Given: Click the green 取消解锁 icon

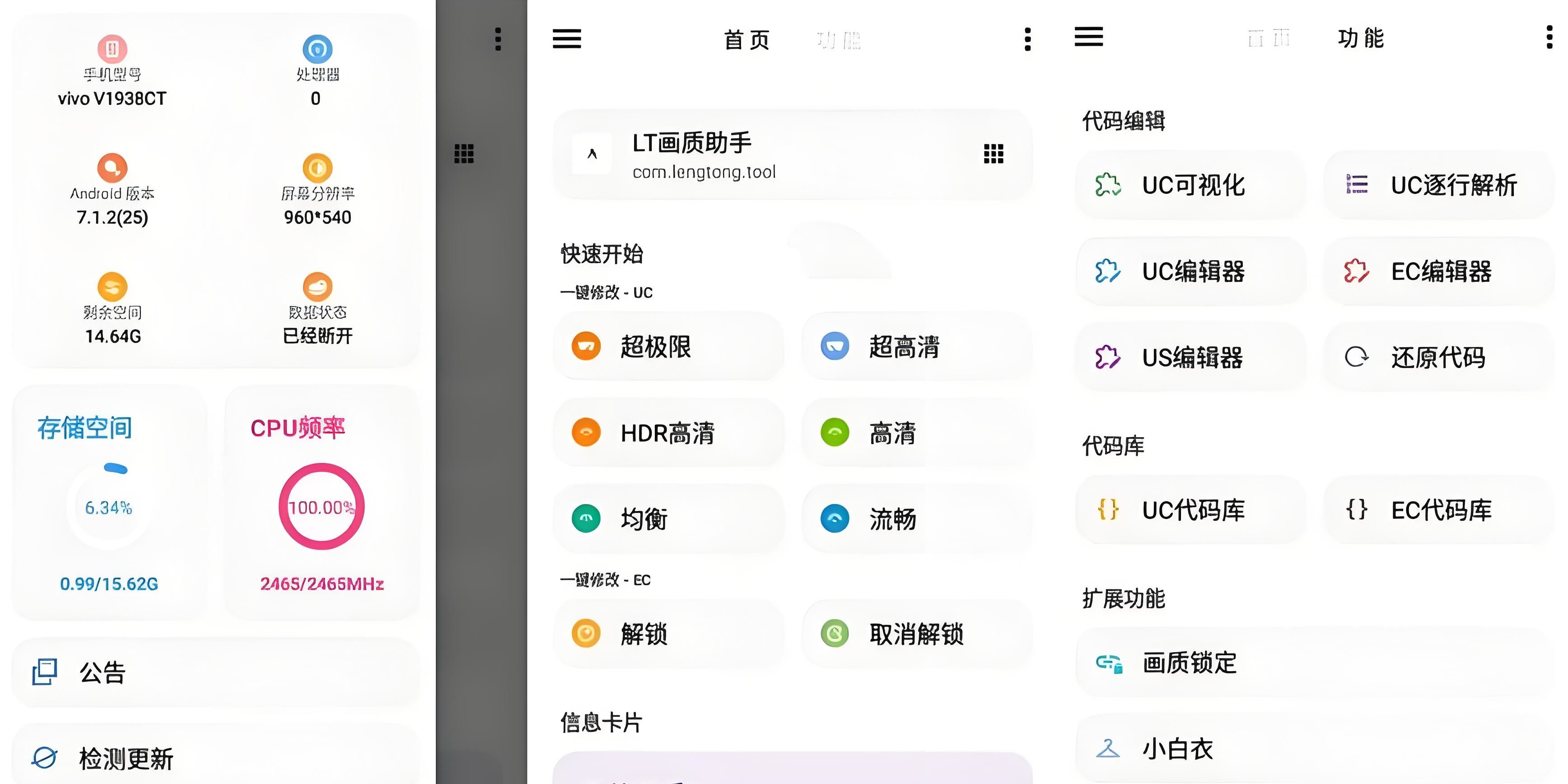Looking at the screenshot, I should click(x=835, y=634).
